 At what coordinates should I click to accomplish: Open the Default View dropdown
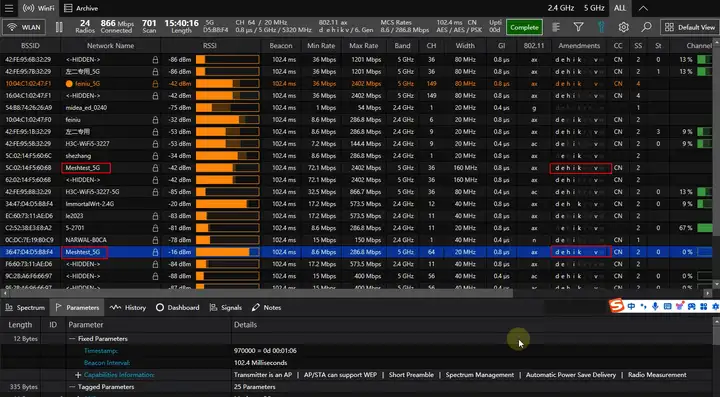[690, 27]
